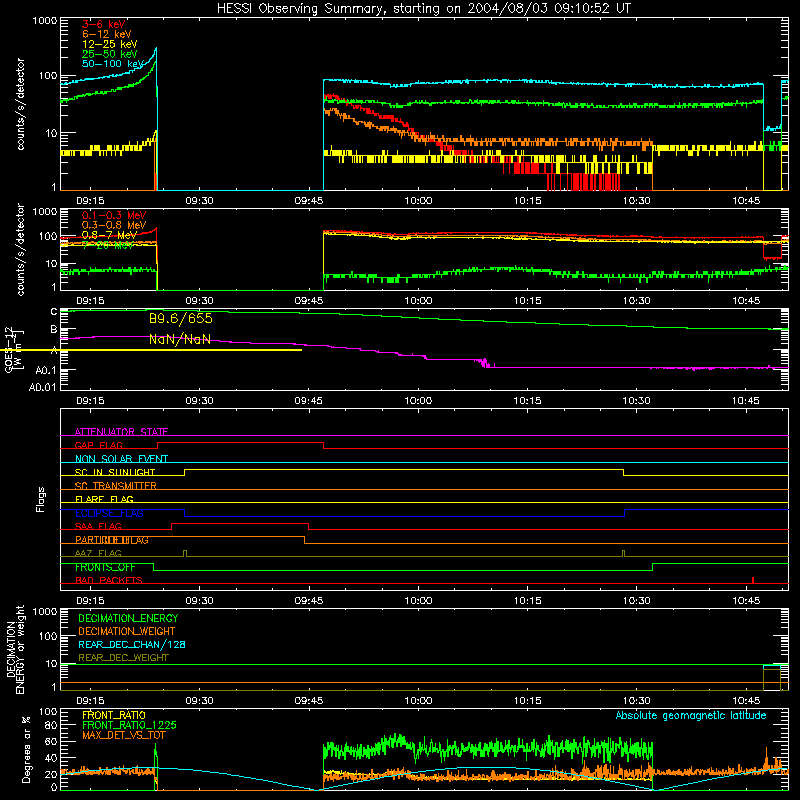Select the GOES-12 W m-2 axis label
800x800 pixels.
coord(13,349)
